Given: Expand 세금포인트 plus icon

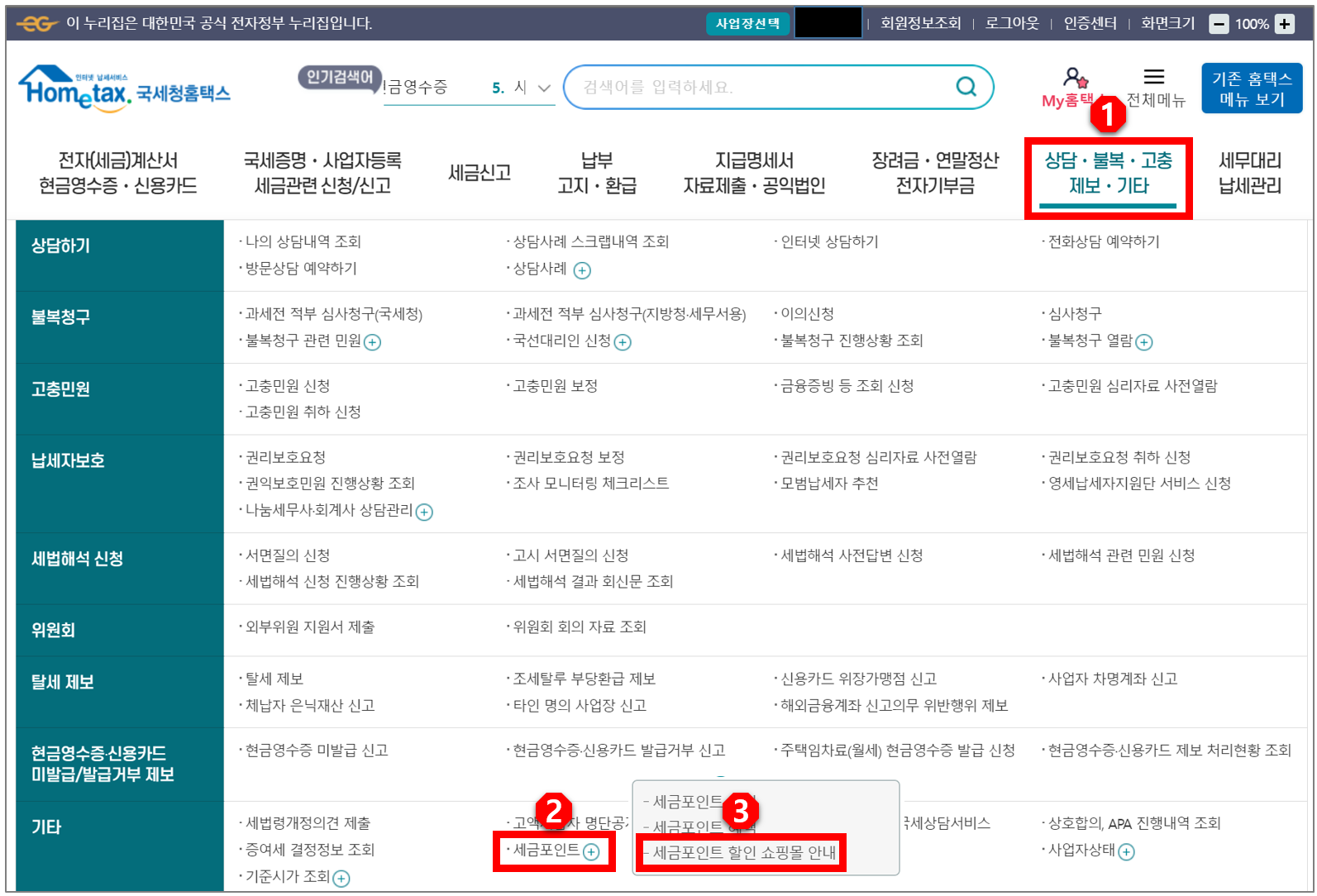Looking at the screenshot, I should click(591, 852).
